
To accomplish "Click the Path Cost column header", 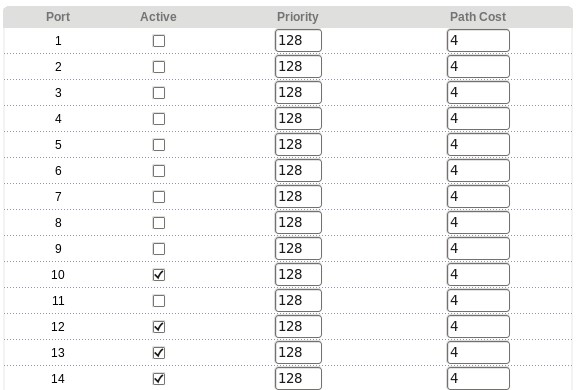I will coord(478,17).
